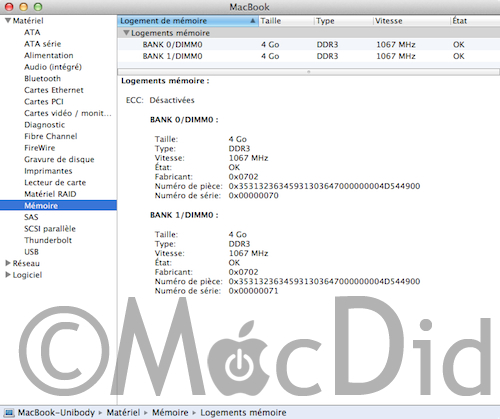Select Alimentation in the sidebar
Viewport: 500px width, 419px height.
click(x=49, y=55)
